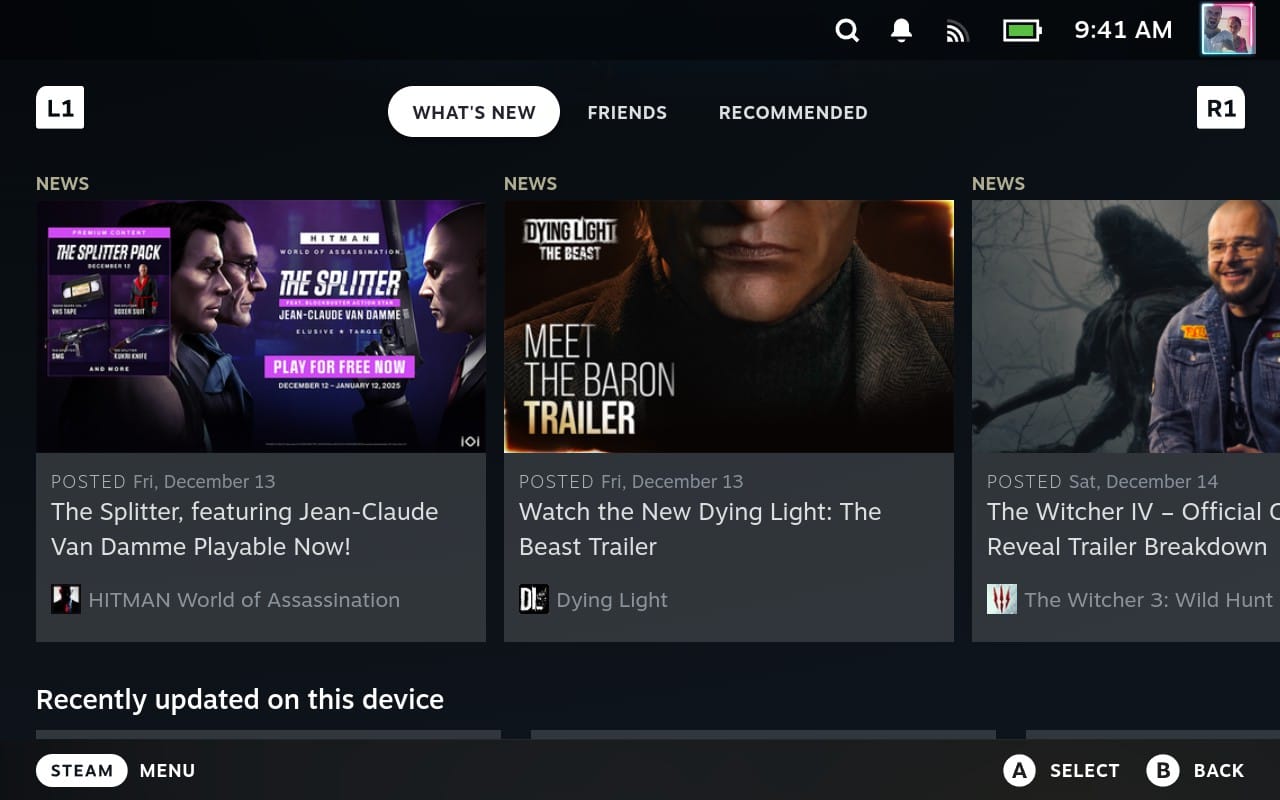Click the L1 bumper glyph
1280x800 pixels.
[x=60, y=108]
